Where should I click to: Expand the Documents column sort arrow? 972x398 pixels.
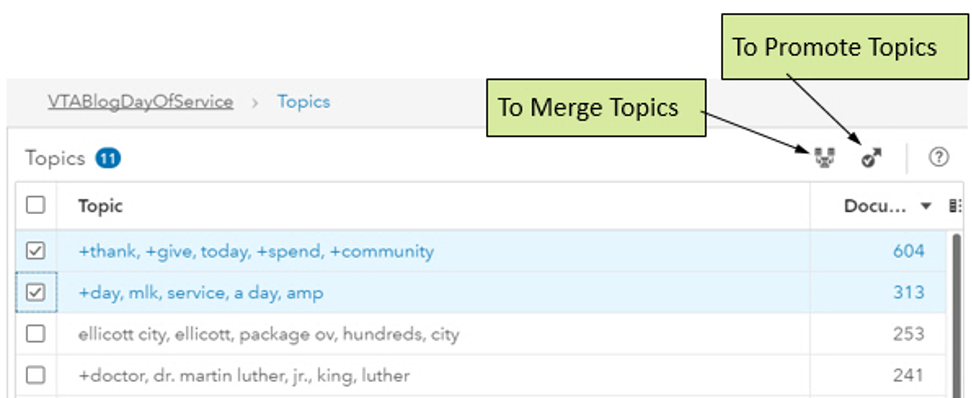pos(926,206)
